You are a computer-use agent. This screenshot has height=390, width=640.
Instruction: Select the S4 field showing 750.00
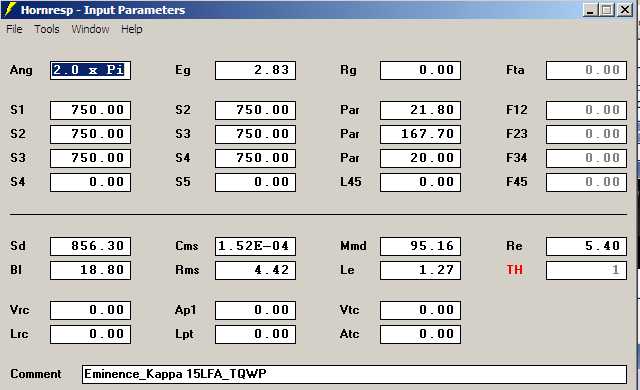tap(255, 158)
